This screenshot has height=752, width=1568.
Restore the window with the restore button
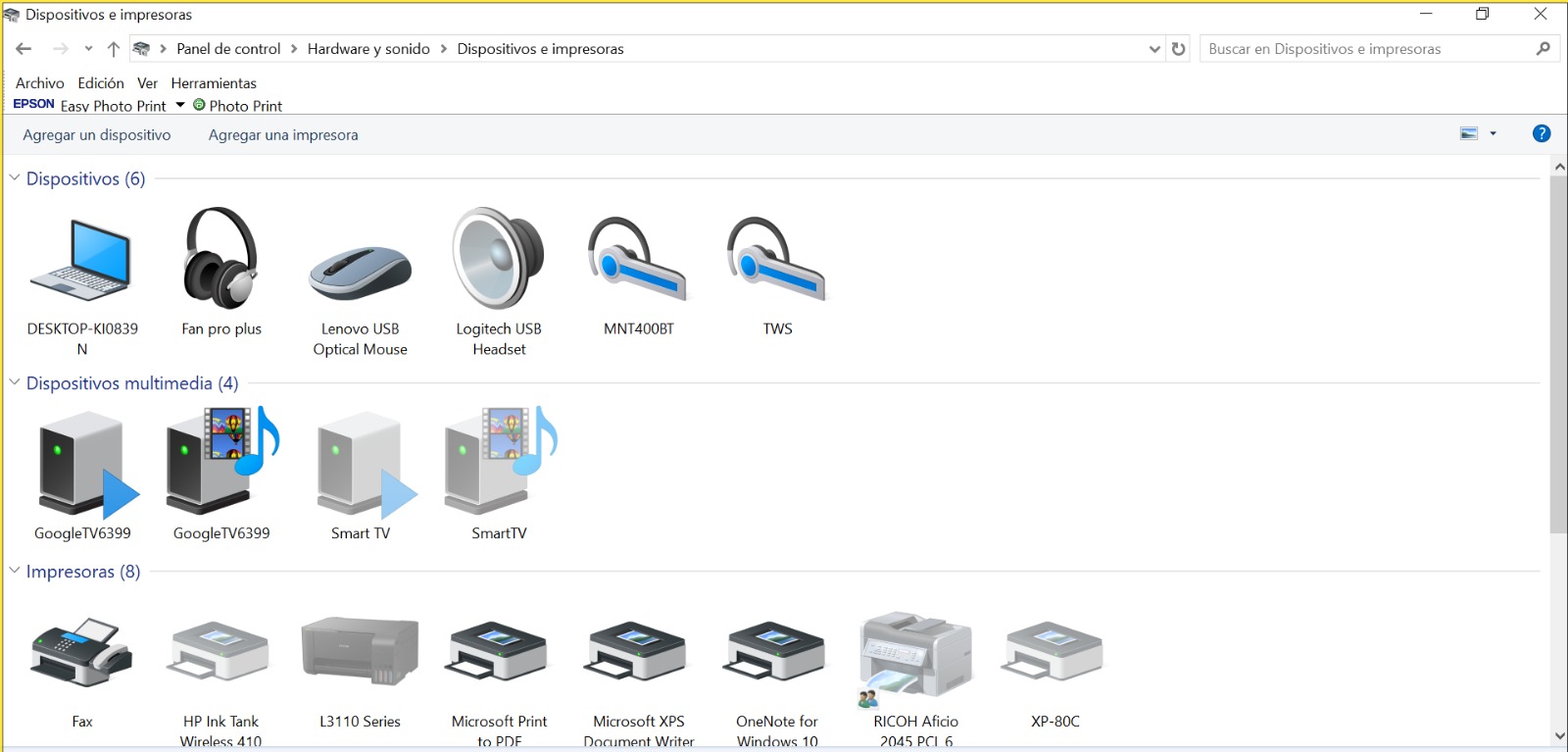coord(1483,14)
